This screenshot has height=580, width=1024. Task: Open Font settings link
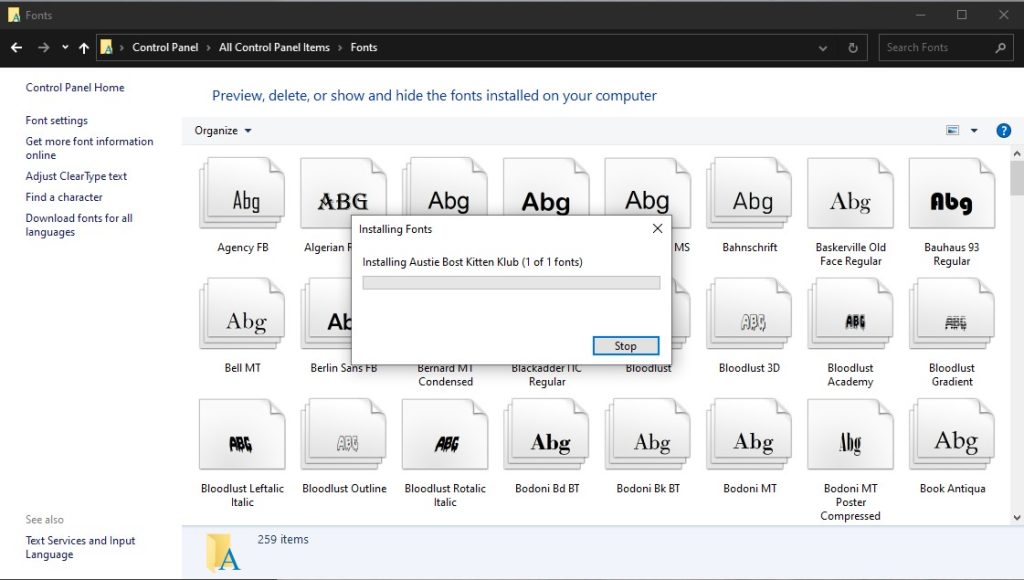(57, 120)
